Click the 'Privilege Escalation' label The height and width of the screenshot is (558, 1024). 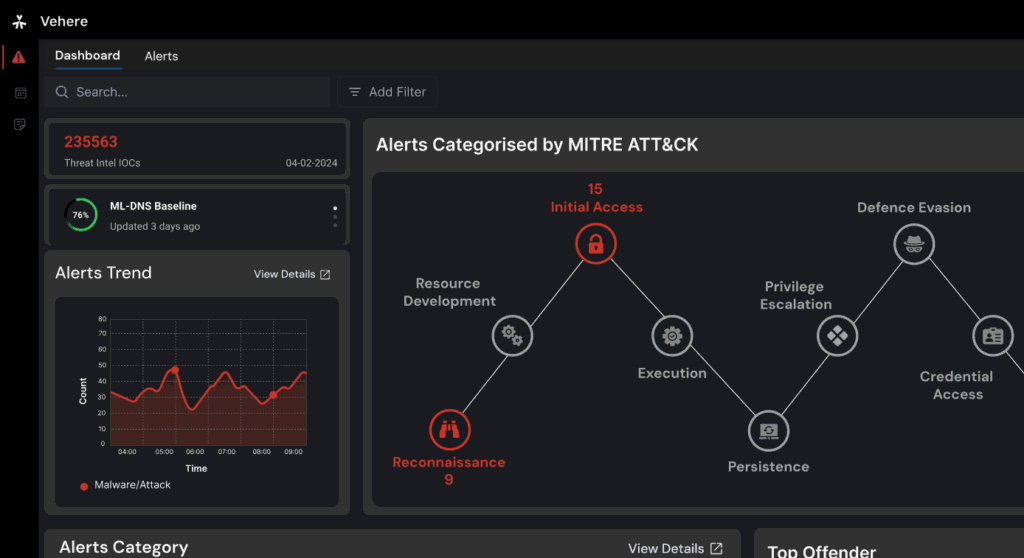point(795,295)
